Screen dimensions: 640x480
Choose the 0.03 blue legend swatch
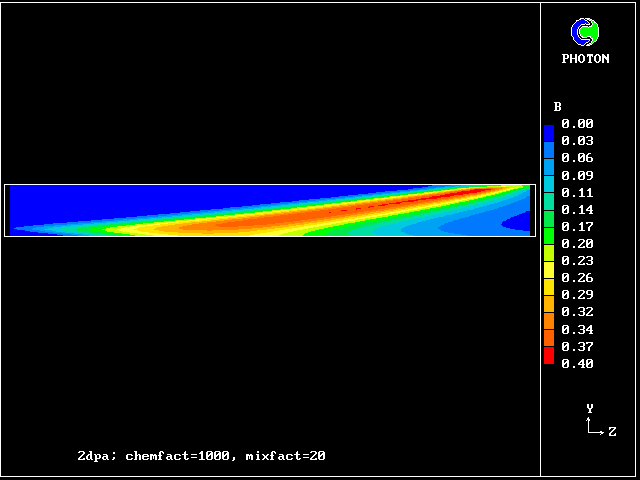[549, 145]
